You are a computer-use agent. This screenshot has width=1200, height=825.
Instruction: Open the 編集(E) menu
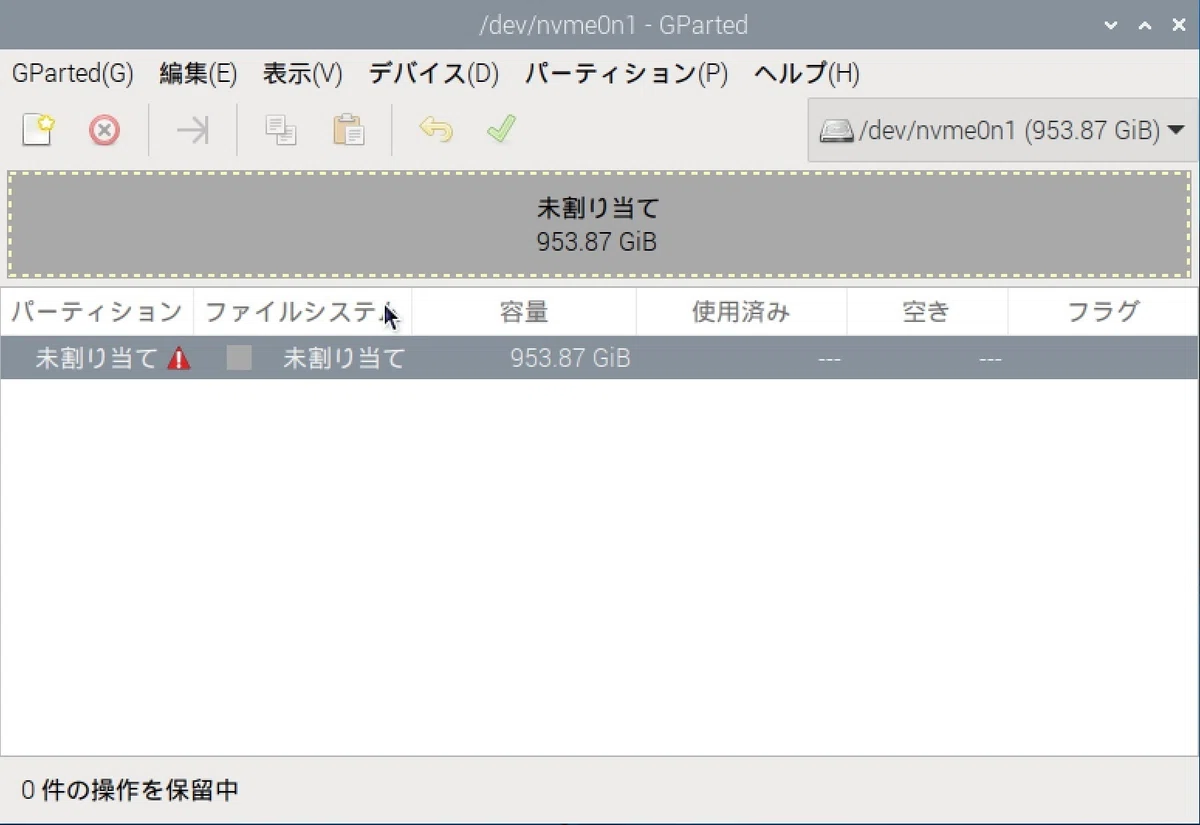click(x=198, y=74)
